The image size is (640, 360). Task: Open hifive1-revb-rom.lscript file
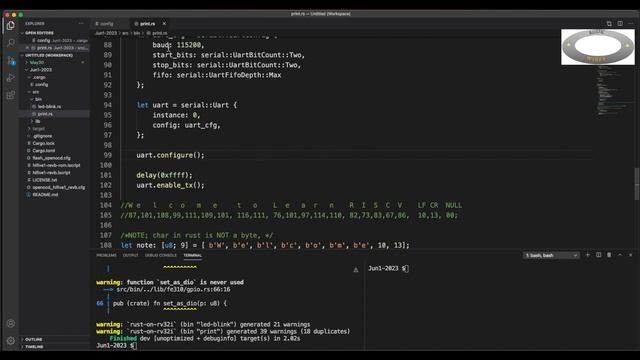56,165
